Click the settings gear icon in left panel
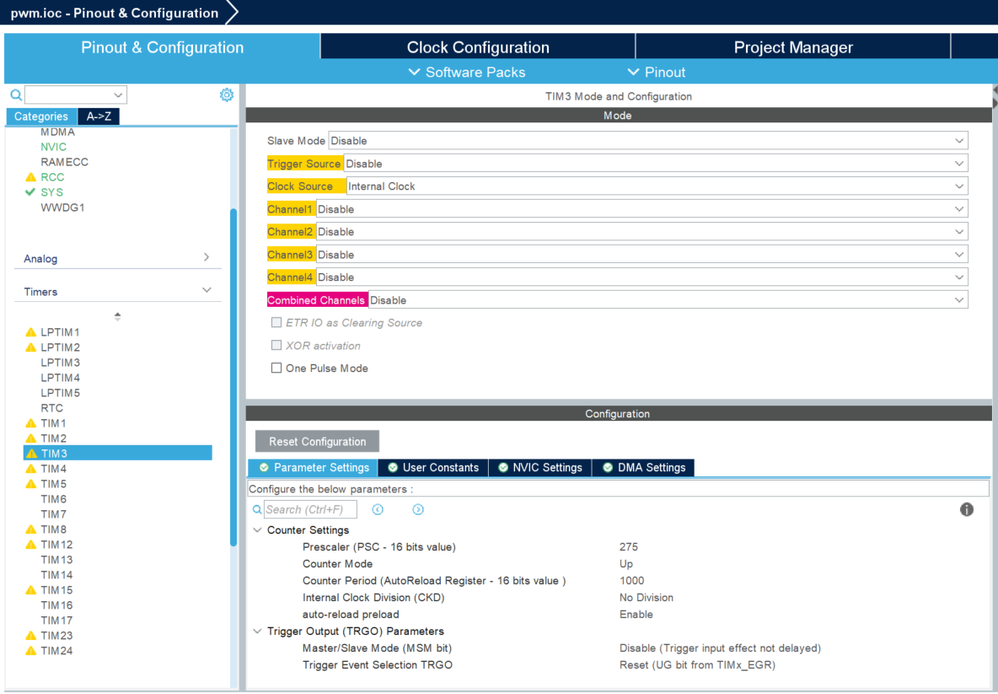Image resolution: width=998 pixels, height=694 pixels. 227,95
